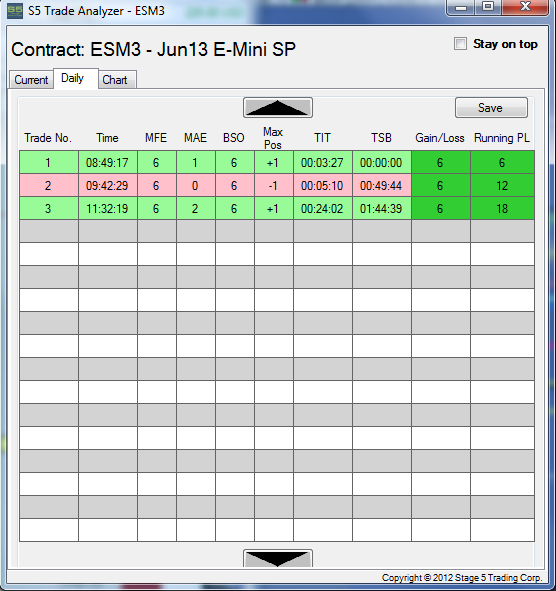Click the Running PL value 18
556x591 pixels.
click(502, 208)
